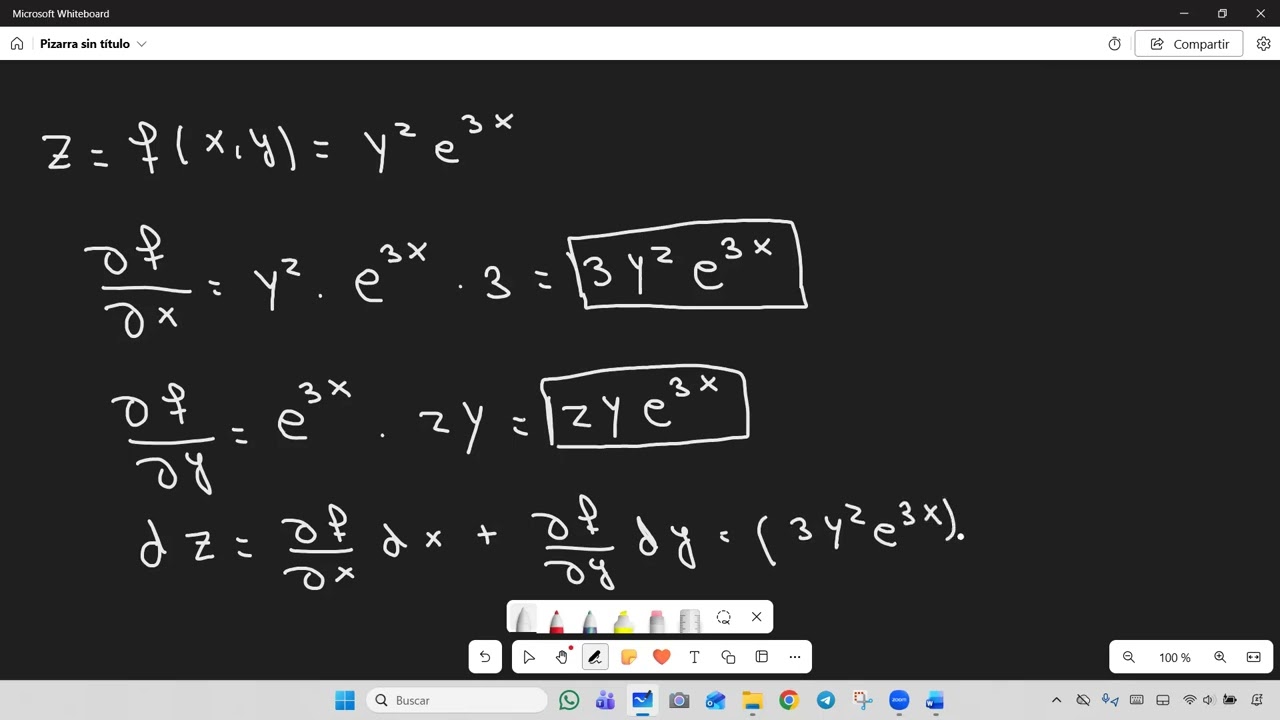The width and height of the screenshot is (1280, 720).
Task: Select the lasso selection tool
Action: coord(723,617)
